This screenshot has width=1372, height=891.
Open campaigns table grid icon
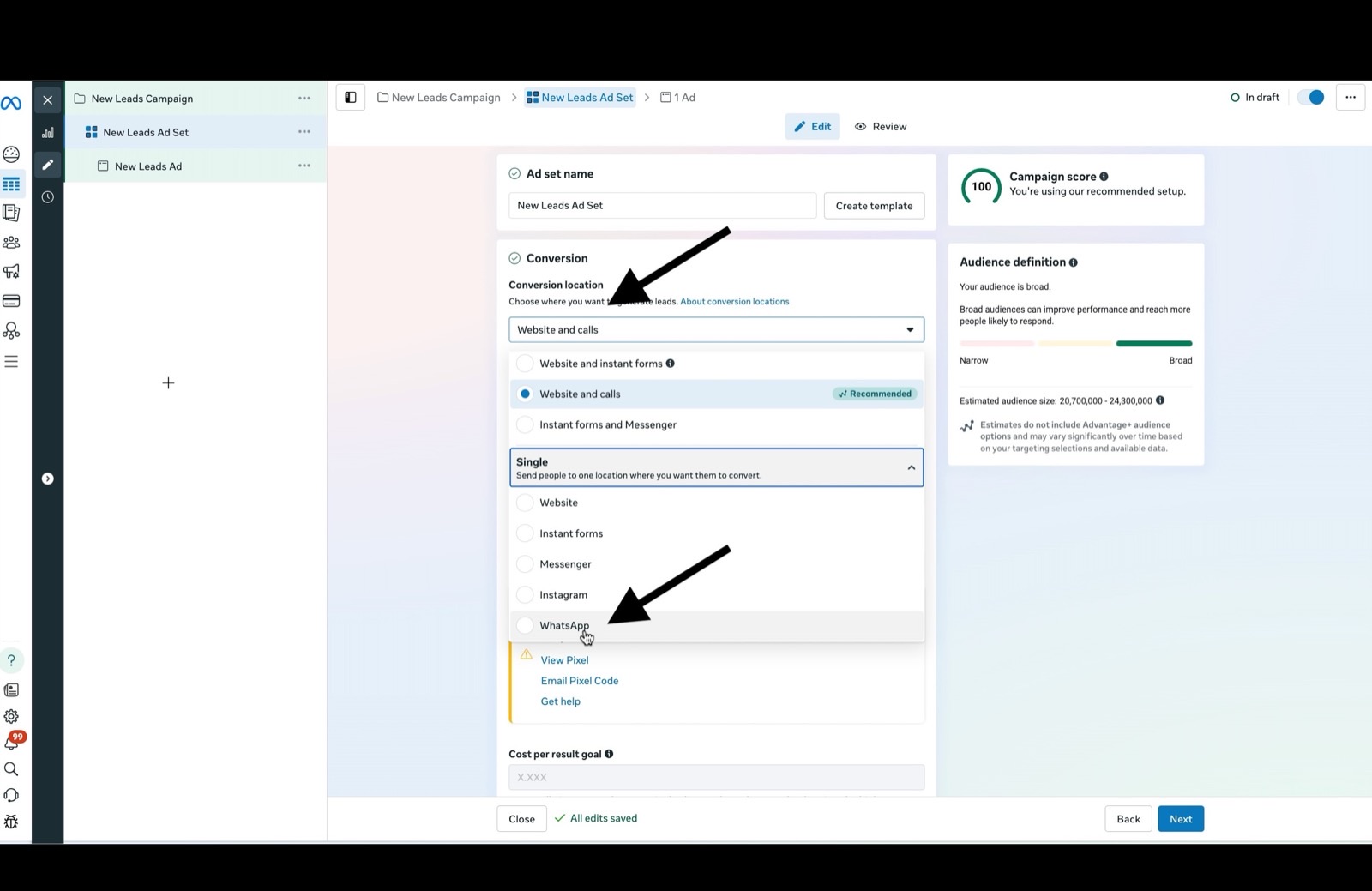(x=11, y=184)
